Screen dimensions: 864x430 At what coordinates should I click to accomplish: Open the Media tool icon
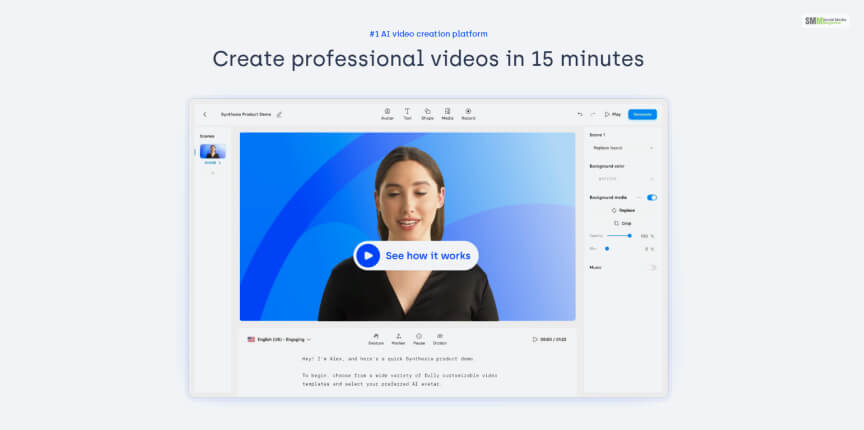(x=447, y=113)
